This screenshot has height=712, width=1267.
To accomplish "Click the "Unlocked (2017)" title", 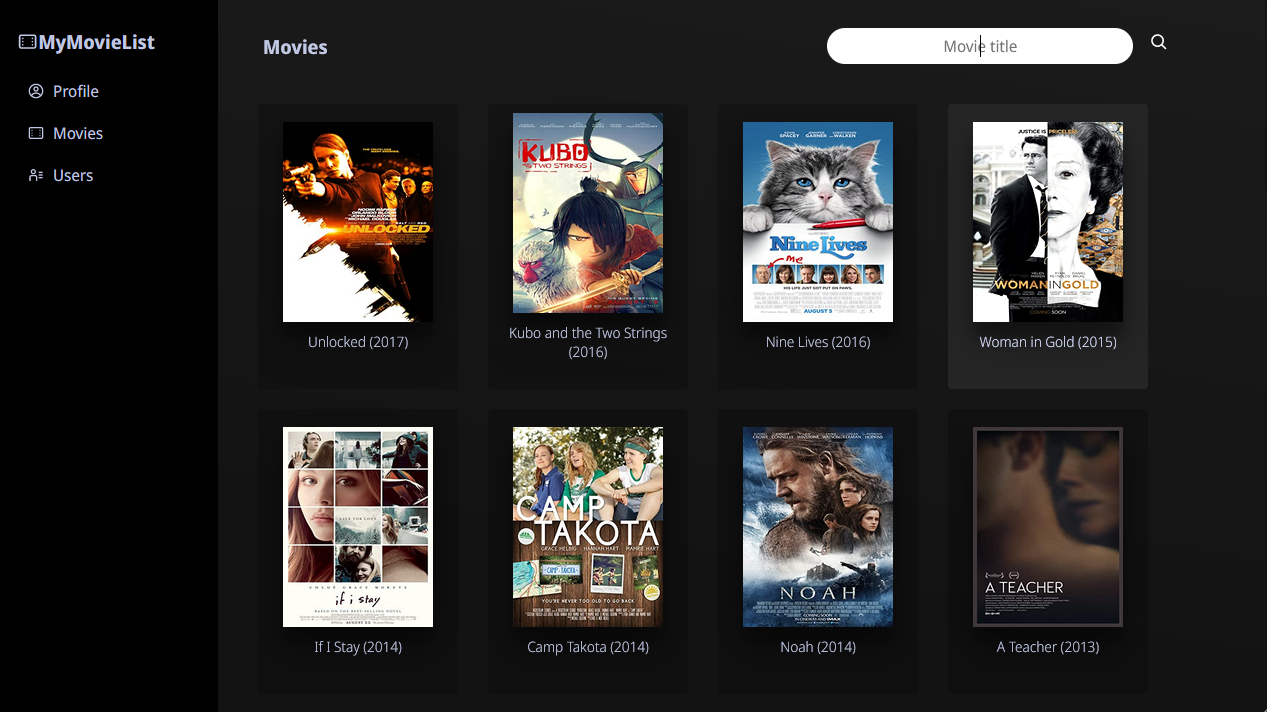I will (358, 342).
